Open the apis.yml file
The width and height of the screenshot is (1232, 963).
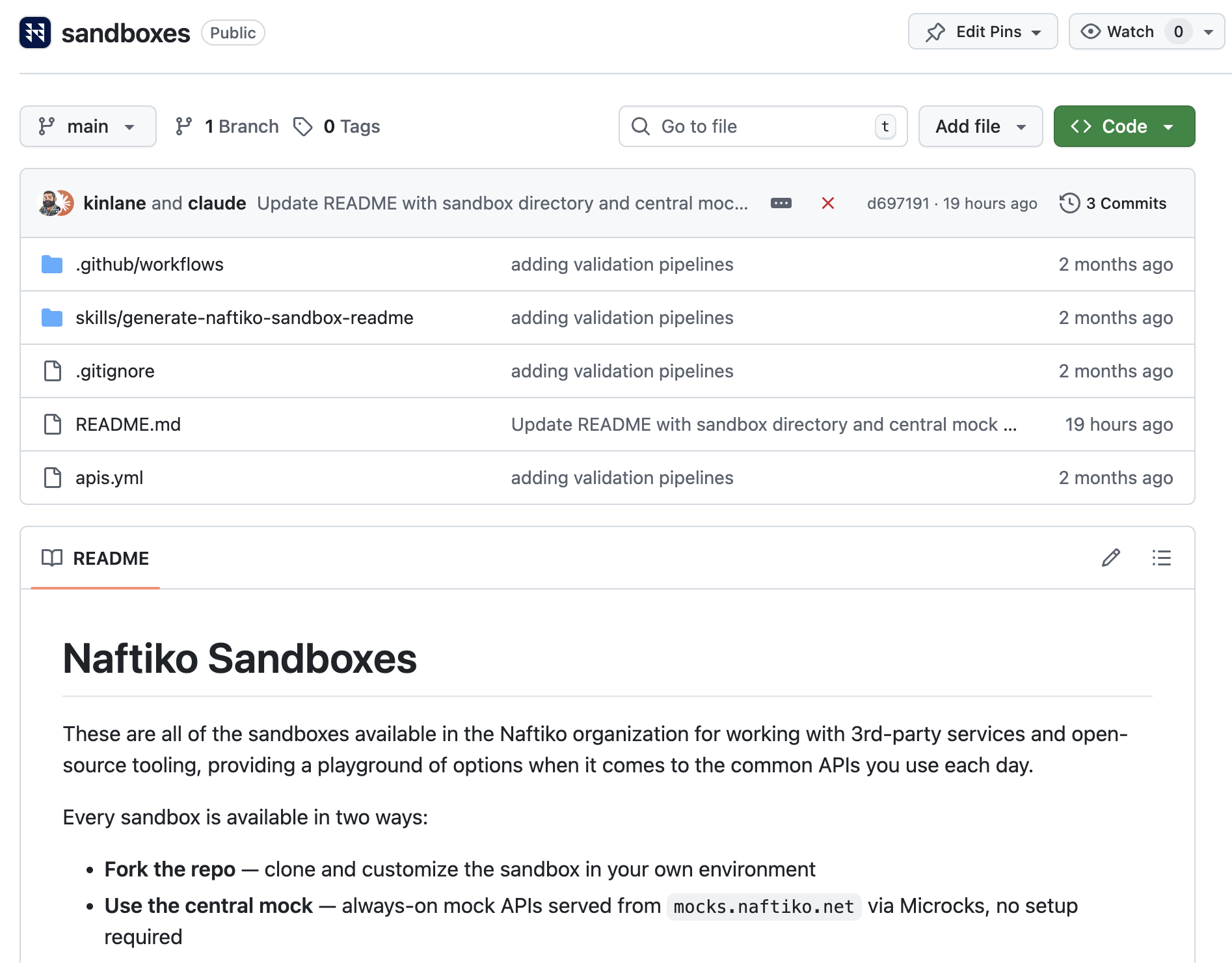click(109, 478)
